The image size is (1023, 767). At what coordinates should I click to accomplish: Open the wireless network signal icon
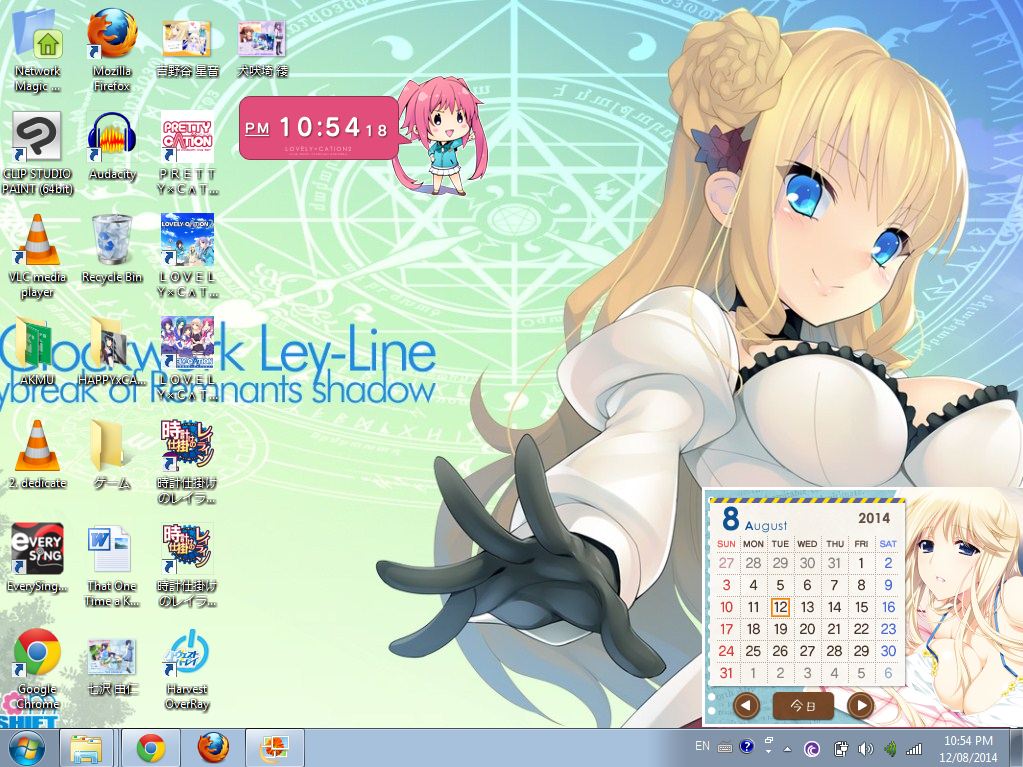pos(915,749)
